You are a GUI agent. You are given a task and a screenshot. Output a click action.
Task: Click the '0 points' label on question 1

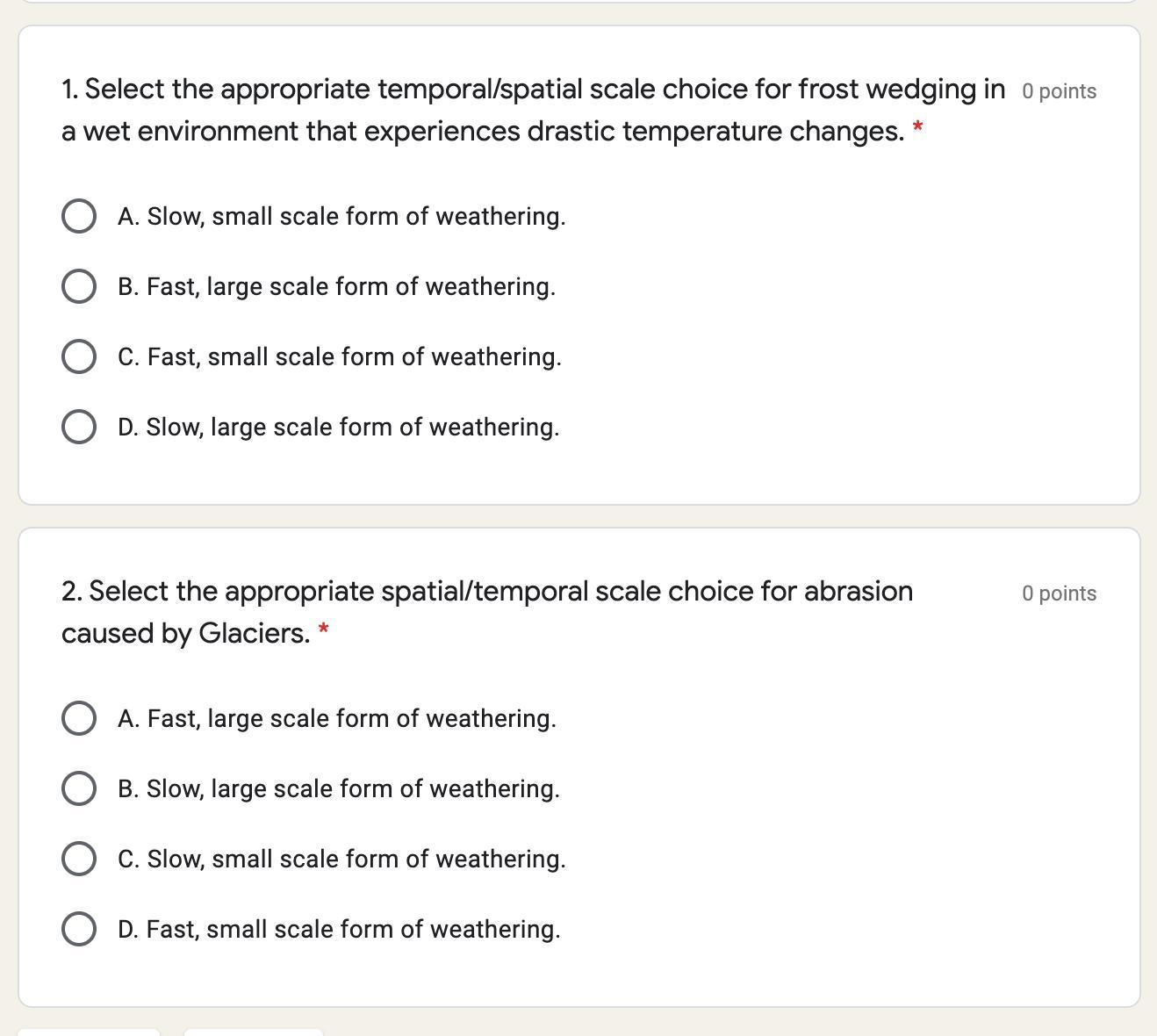[1059, 91]
